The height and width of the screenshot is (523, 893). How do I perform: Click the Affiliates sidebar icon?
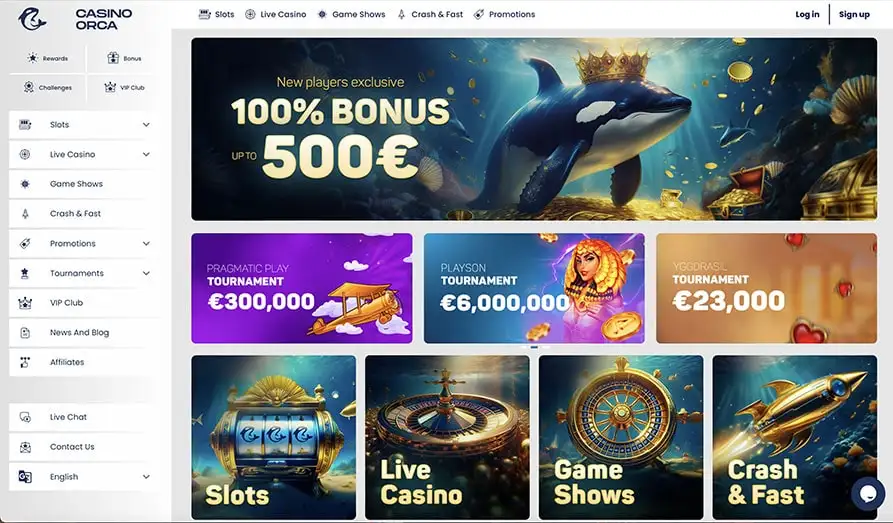pyautogui.click(x=24, y=362)
